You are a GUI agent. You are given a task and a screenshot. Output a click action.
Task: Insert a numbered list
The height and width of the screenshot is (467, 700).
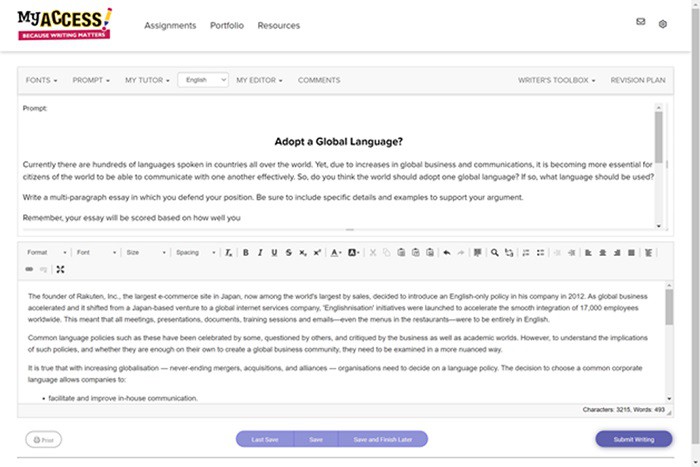tap(527, 253)
